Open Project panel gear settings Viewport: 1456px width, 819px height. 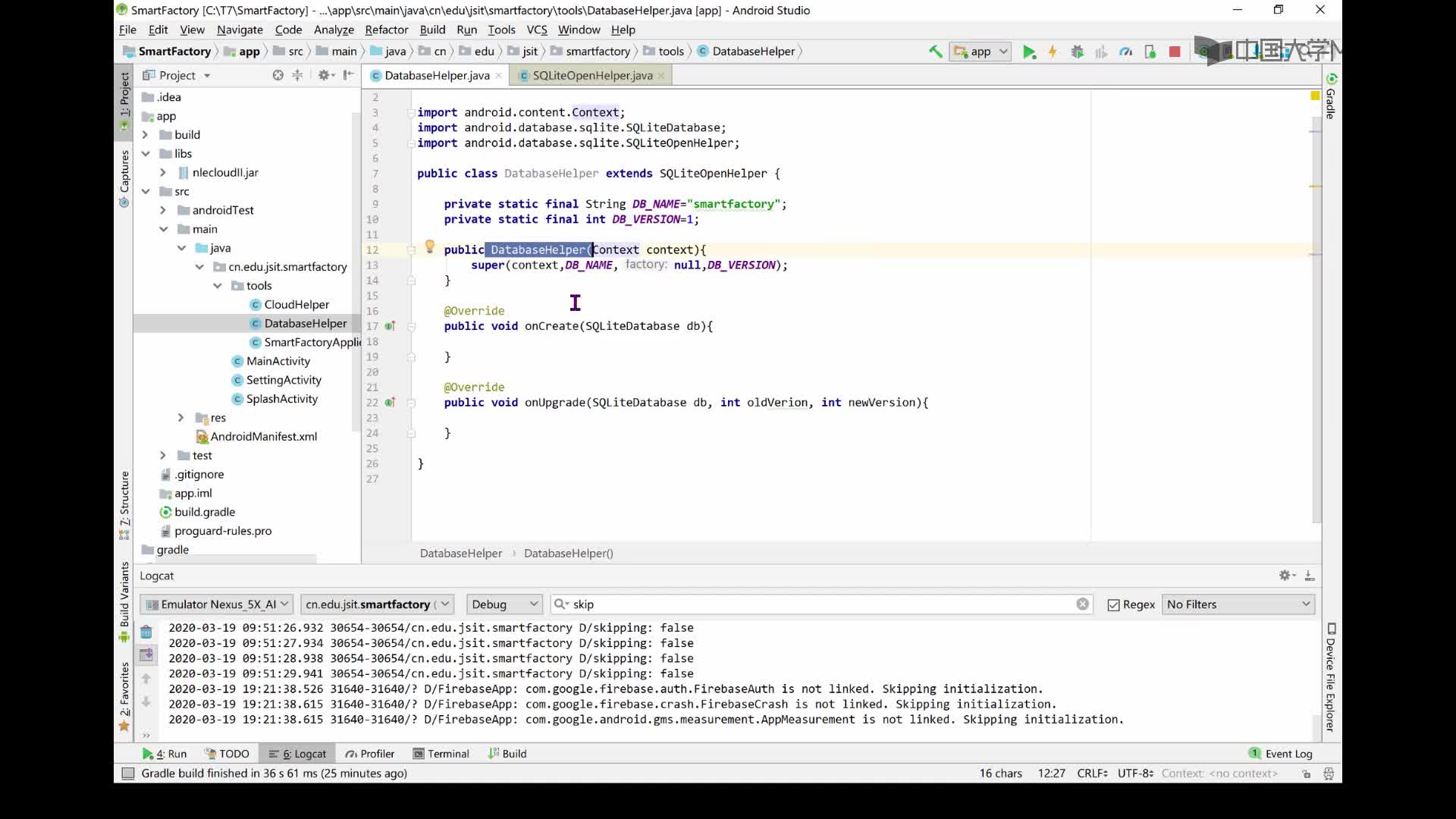(325, 75)
